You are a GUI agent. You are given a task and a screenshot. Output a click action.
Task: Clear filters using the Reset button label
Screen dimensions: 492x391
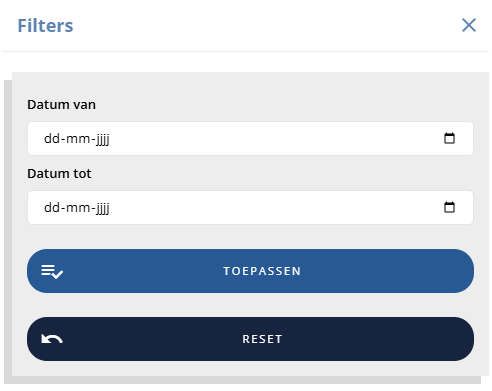pyautogui.click(x=262, y=339)
